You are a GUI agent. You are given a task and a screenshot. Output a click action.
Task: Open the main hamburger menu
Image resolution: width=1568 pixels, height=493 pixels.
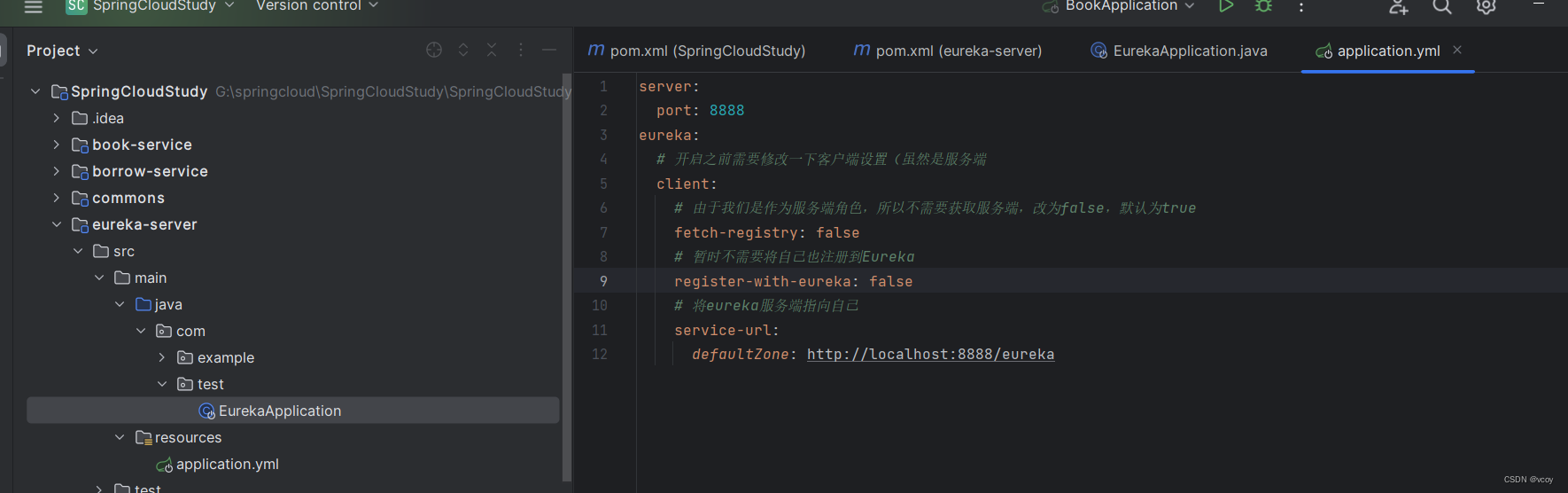pyautogui.click(x=34, y=7)
